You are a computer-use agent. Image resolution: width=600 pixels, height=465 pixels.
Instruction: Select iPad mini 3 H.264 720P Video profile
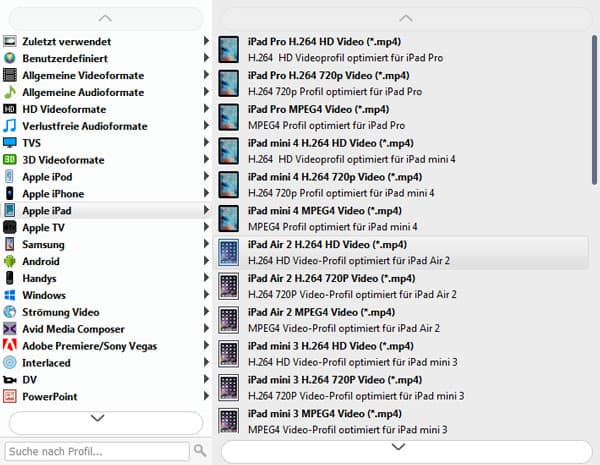pos(402,388)
